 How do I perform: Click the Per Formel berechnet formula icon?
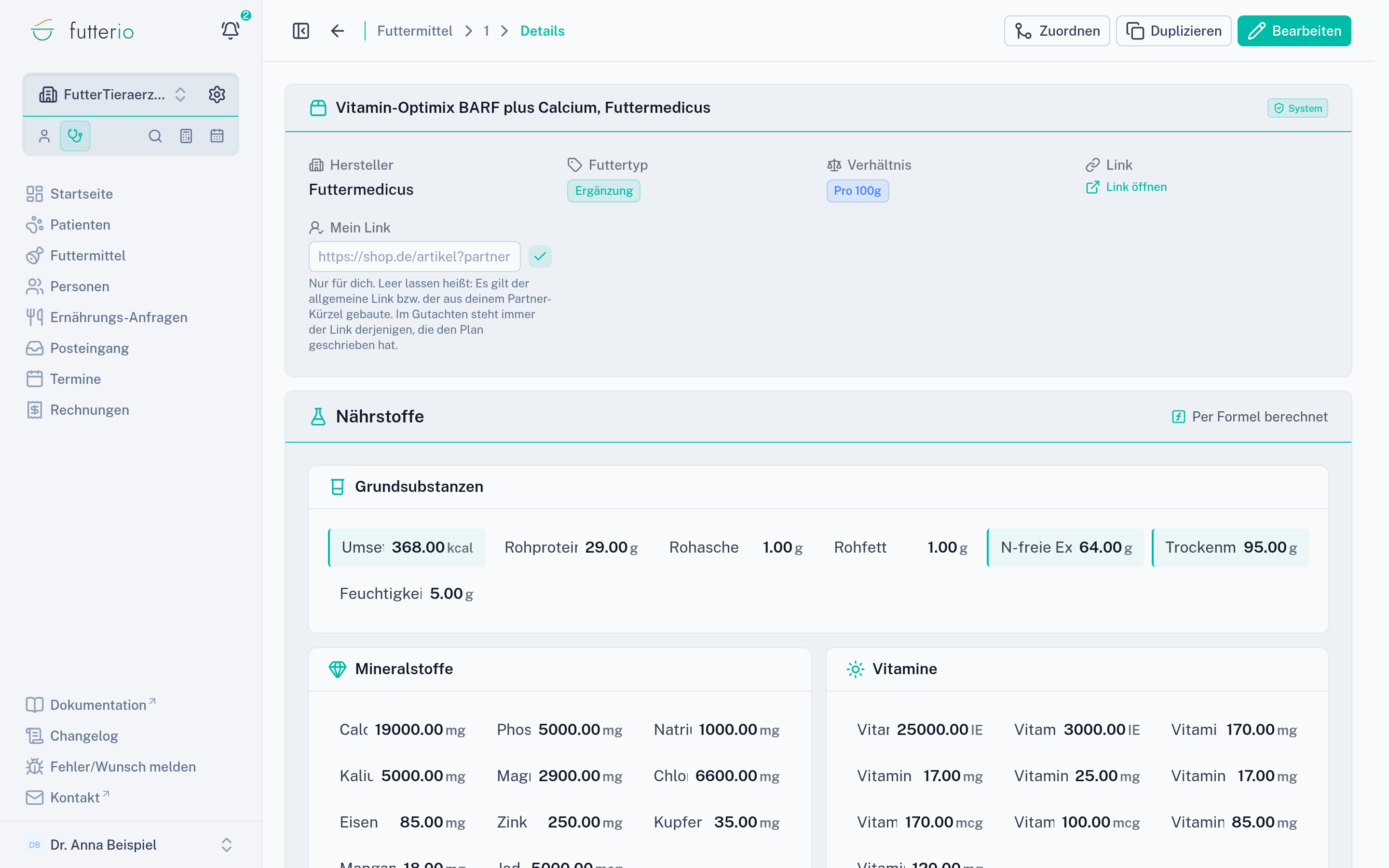pos(1178,417)
